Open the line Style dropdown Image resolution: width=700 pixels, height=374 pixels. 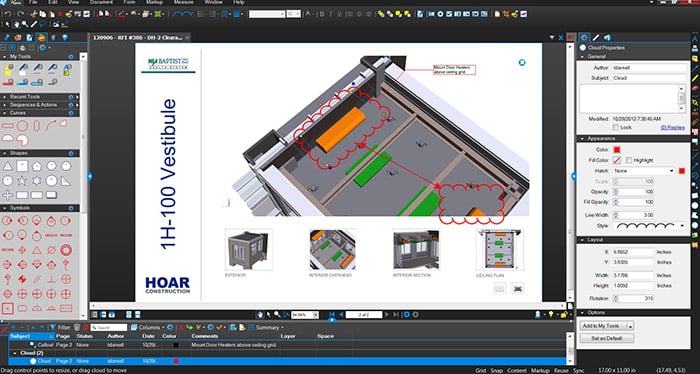649,226
